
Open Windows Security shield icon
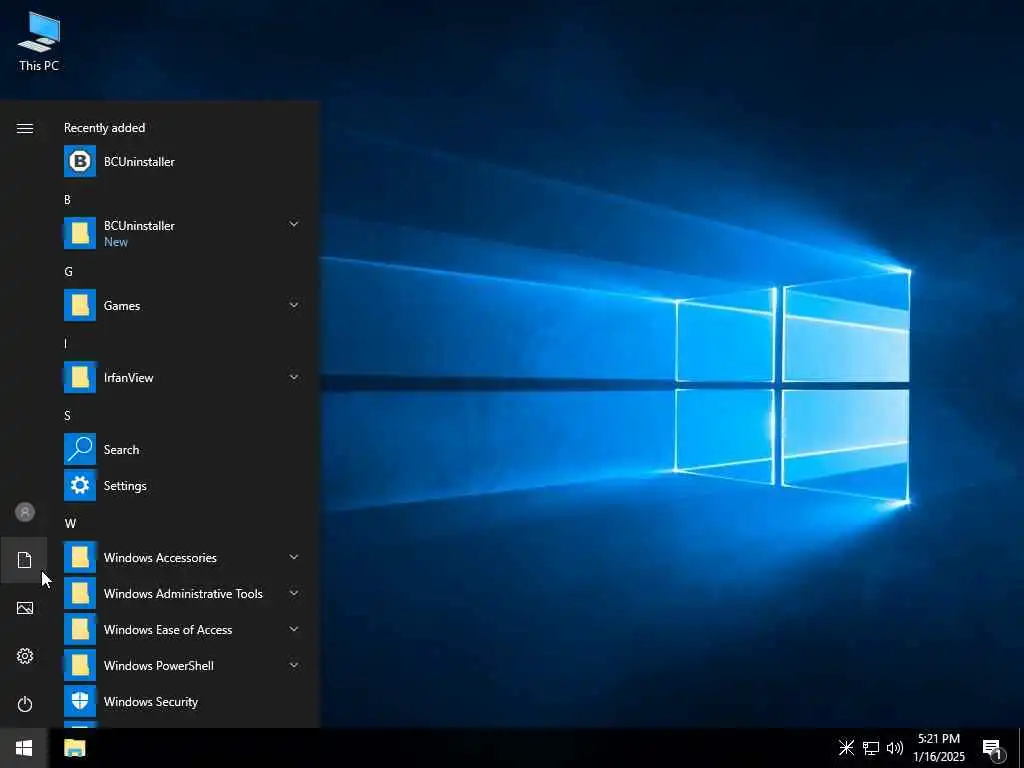click(x=80, y=701)
